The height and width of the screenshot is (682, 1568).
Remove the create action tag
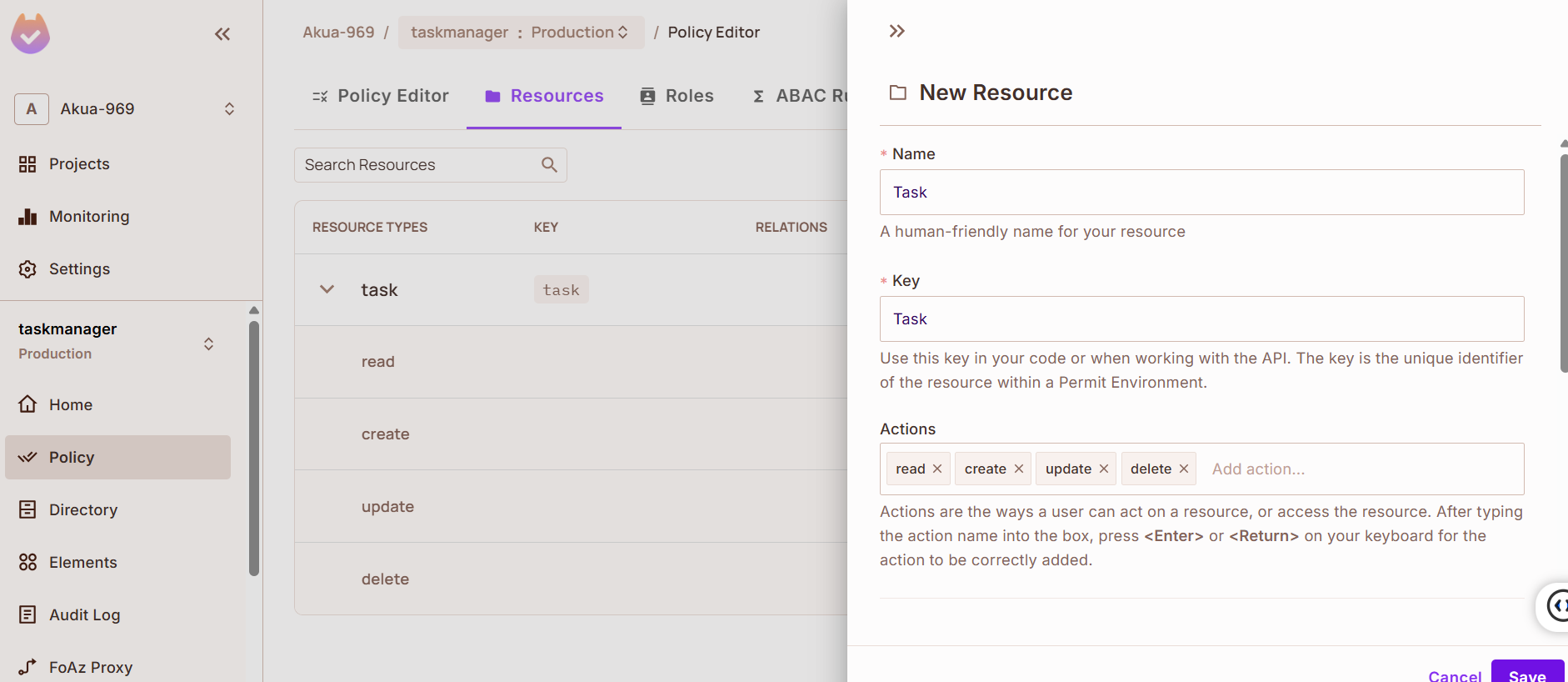1019,469
